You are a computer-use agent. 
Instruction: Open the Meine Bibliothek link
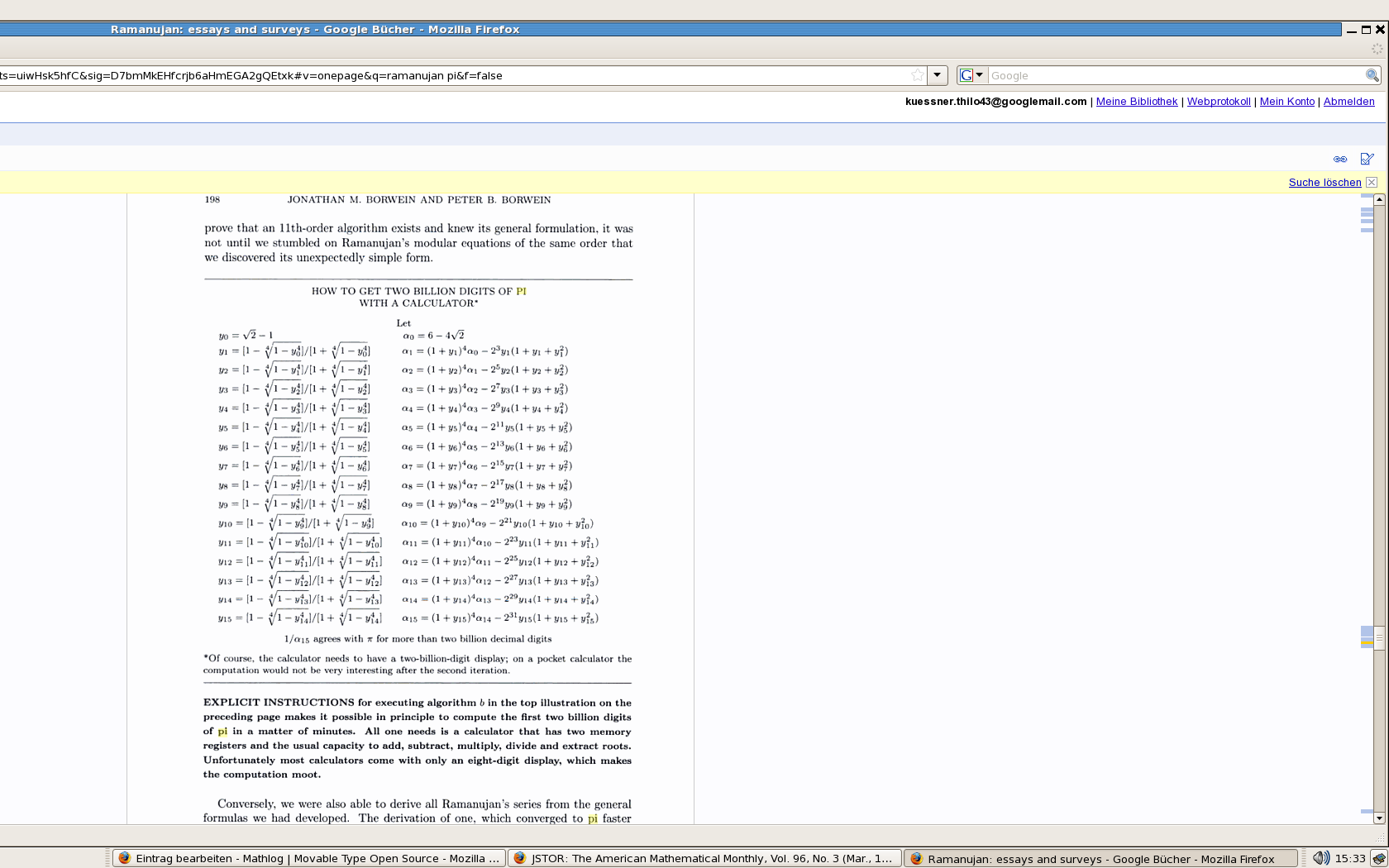point(1136,102)
